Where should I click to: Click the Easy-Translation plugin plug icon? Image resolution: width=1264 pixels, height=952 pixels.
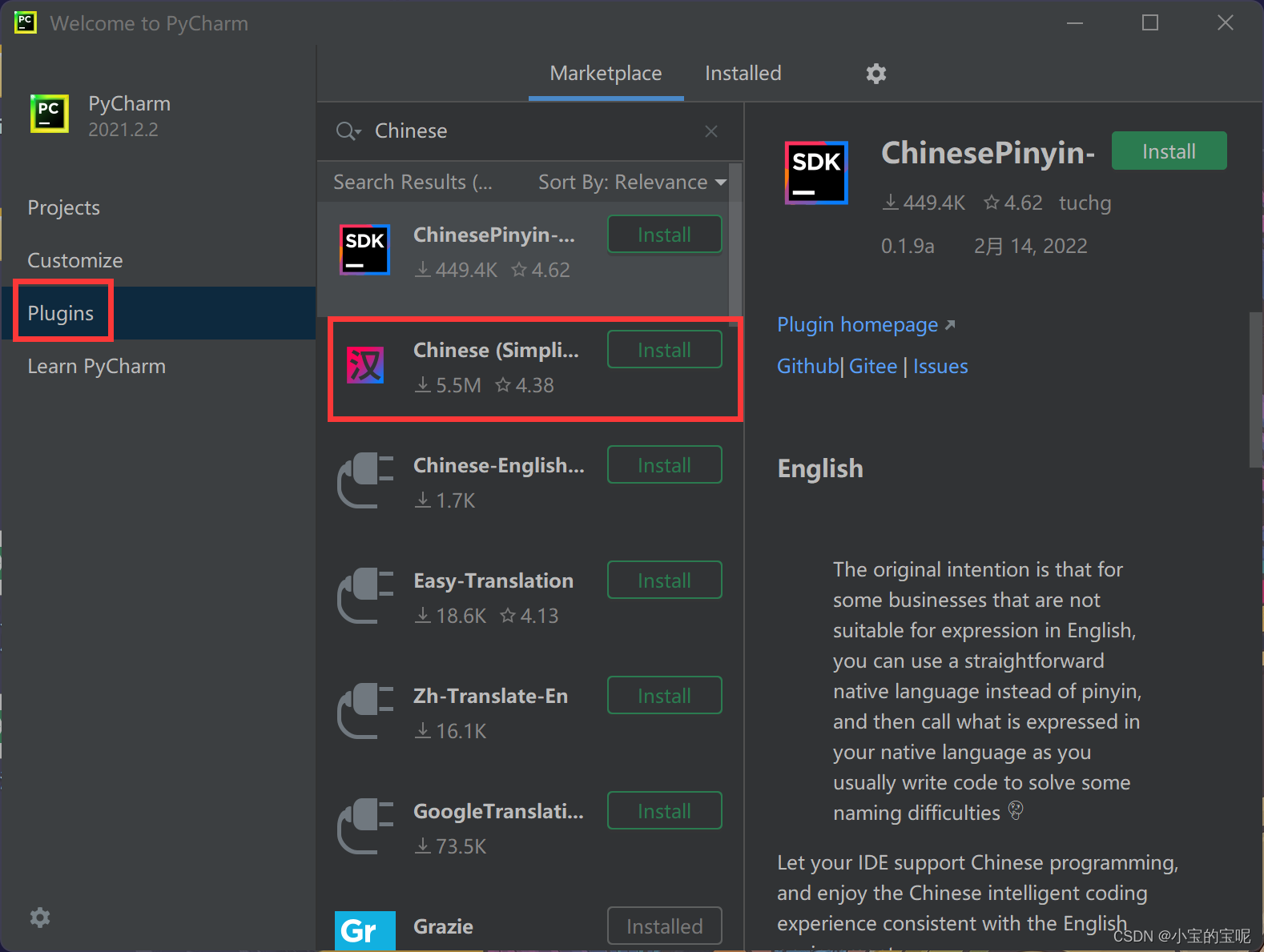pyautogui.click(x=365, y=596)
